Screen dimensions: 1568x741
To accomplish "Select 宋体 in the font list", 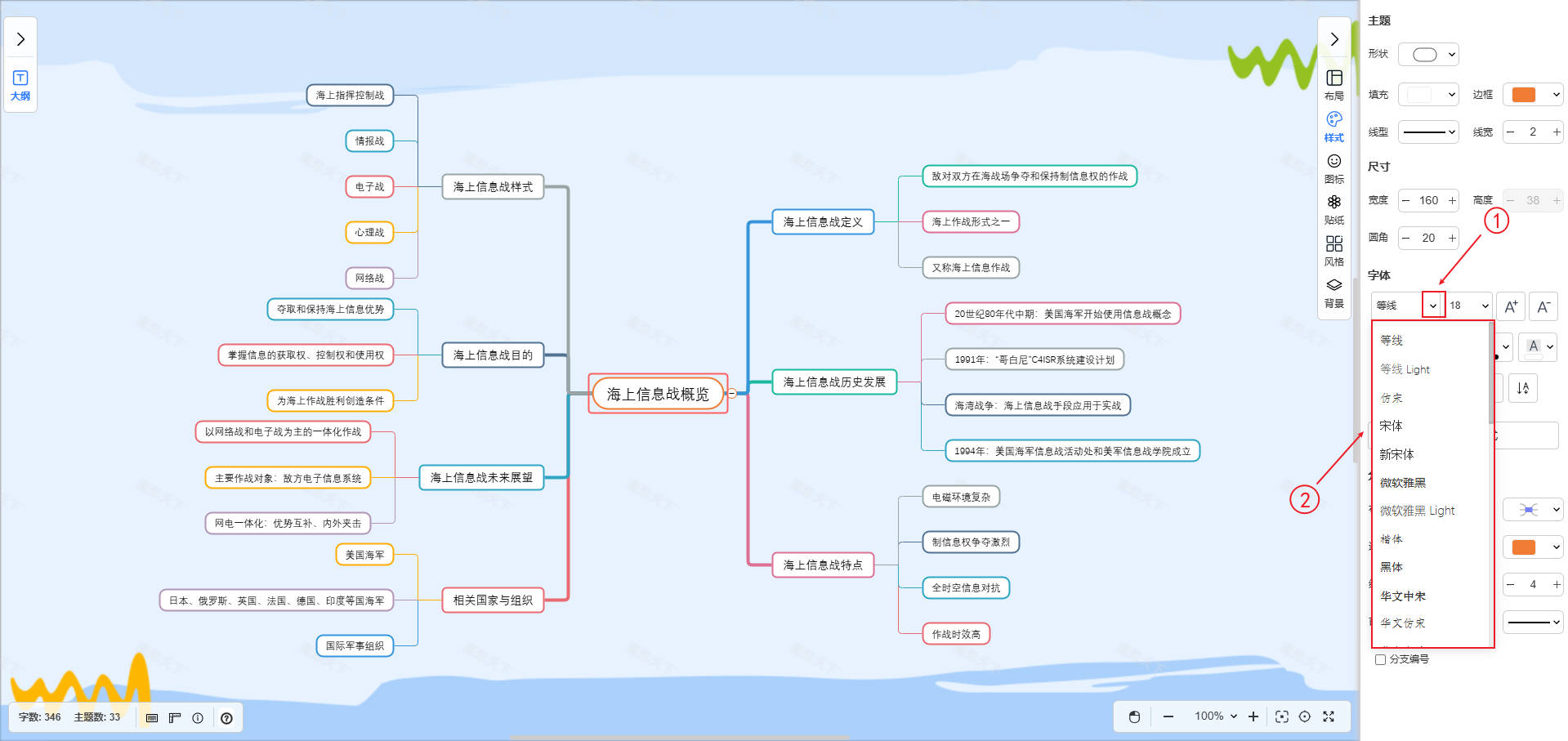I will (1391, 426).
